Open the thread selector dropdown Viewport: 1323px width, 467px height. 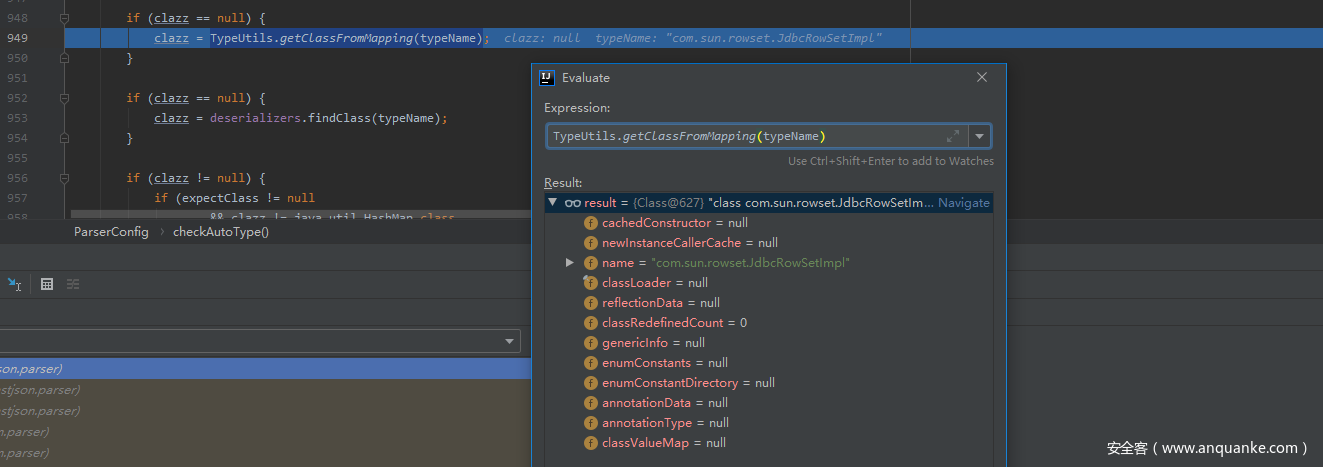(510, 342)
